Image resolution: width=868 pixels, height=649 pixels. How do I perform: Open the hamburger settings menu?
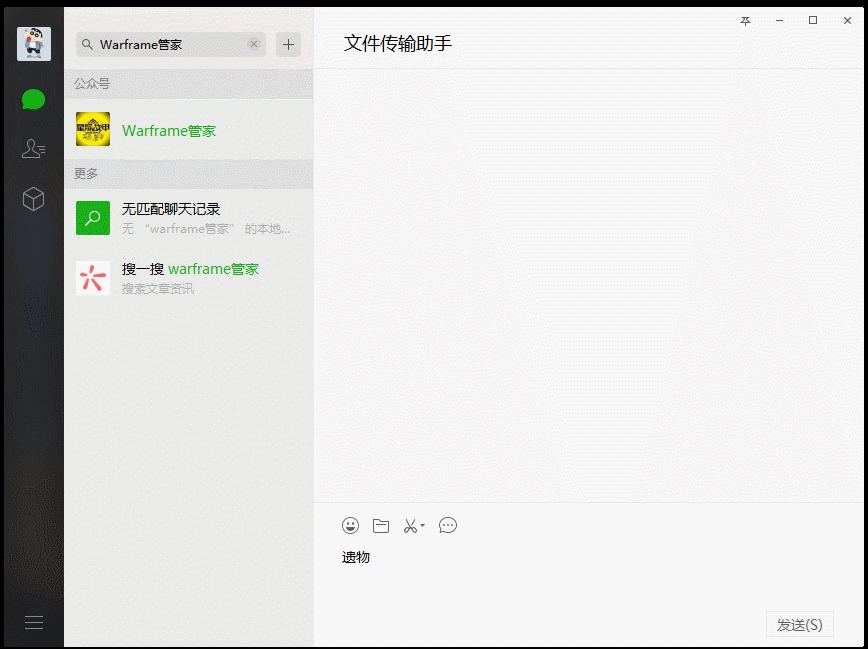click(x=34, y=622)
